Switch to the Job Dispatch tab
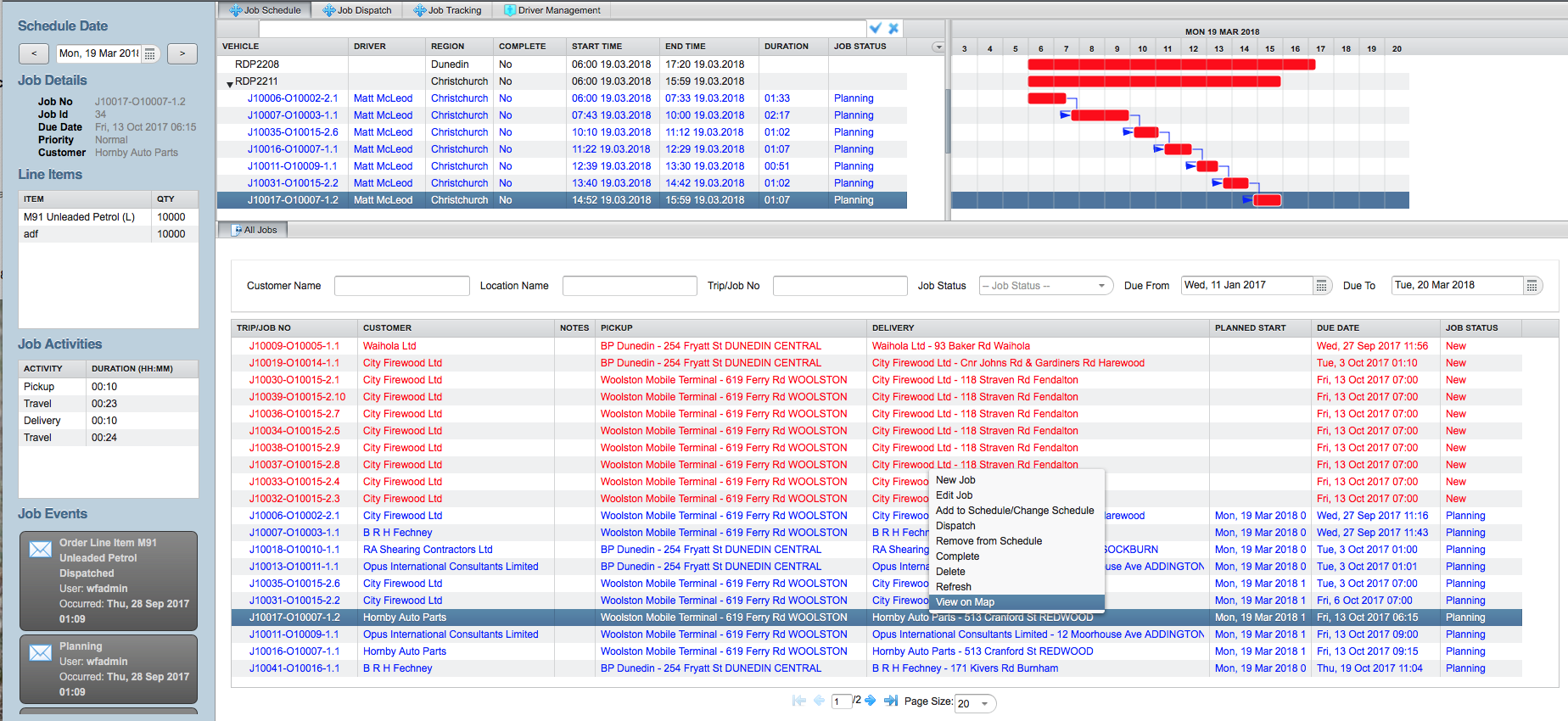 coord(357,10)
